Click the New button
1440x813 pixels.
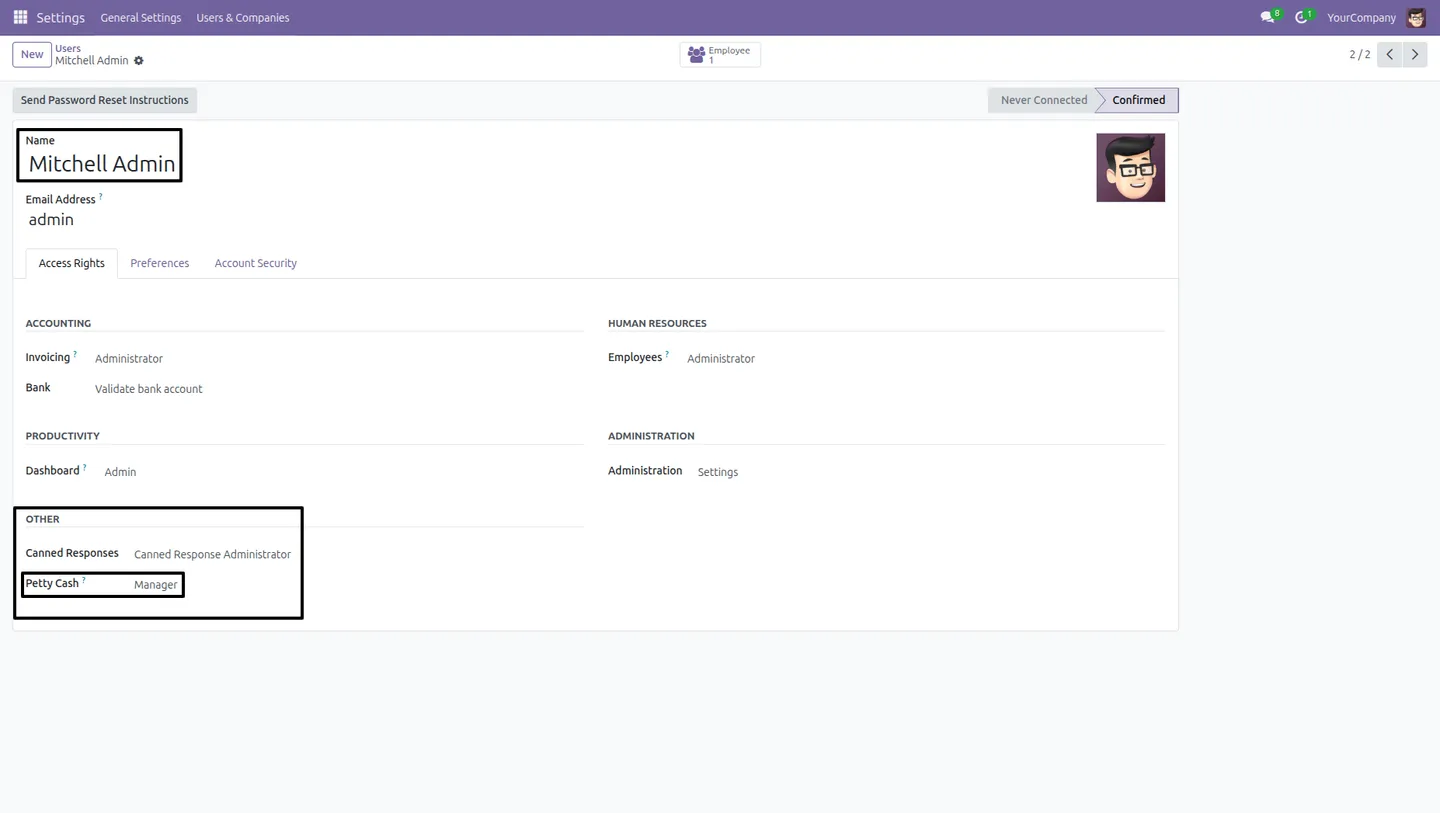click(32, 54)
